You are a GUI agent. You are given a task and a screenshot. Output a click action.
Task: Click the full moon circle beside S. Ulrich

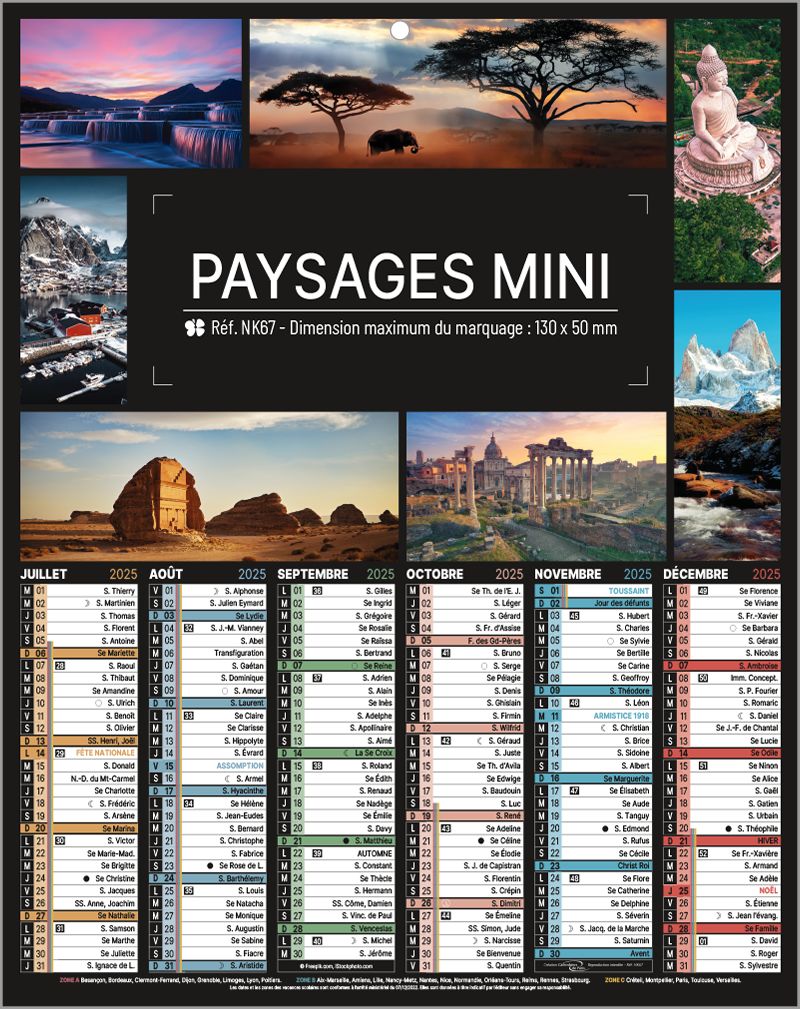[98, 703]
